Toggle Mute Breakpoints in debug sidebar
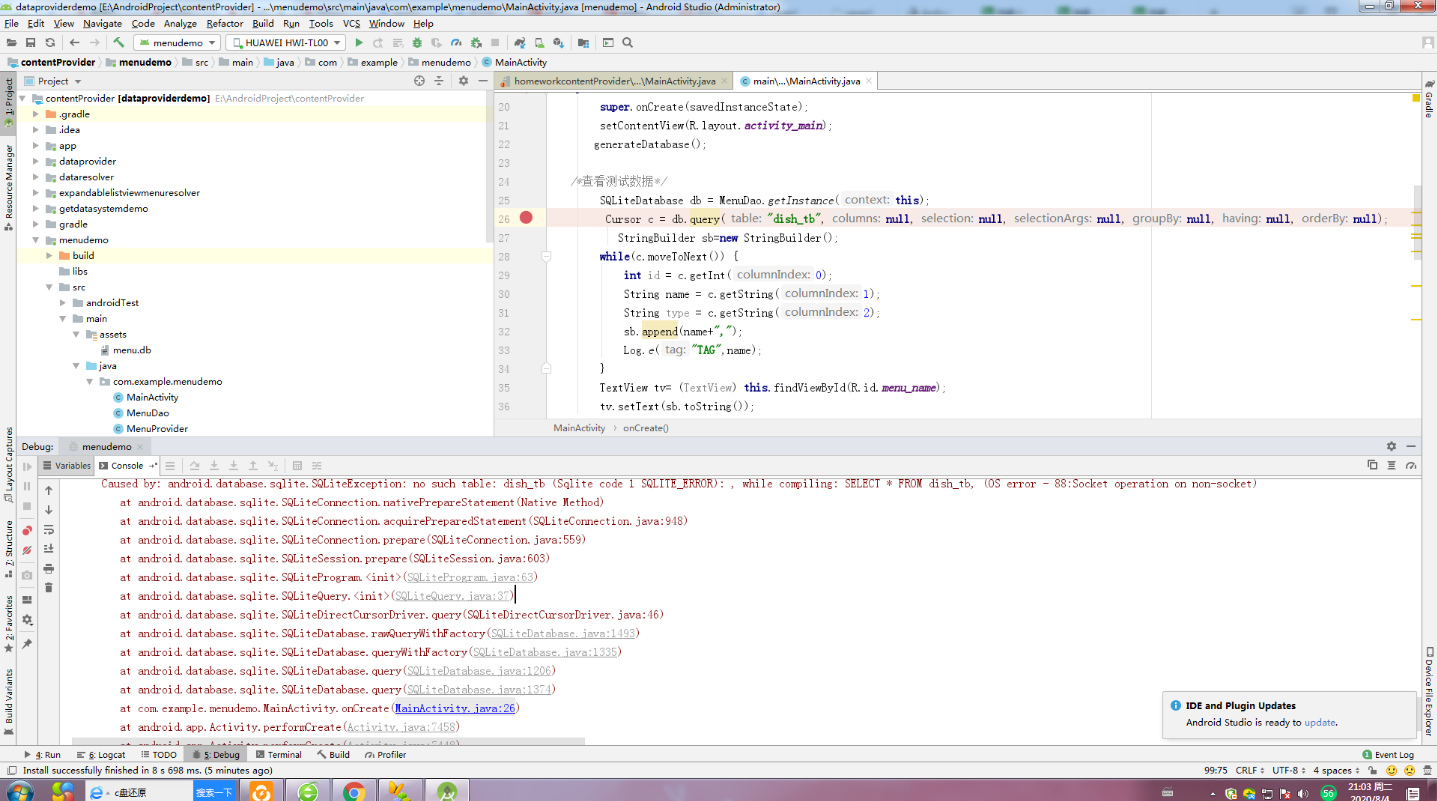 (x=27, y=550)
